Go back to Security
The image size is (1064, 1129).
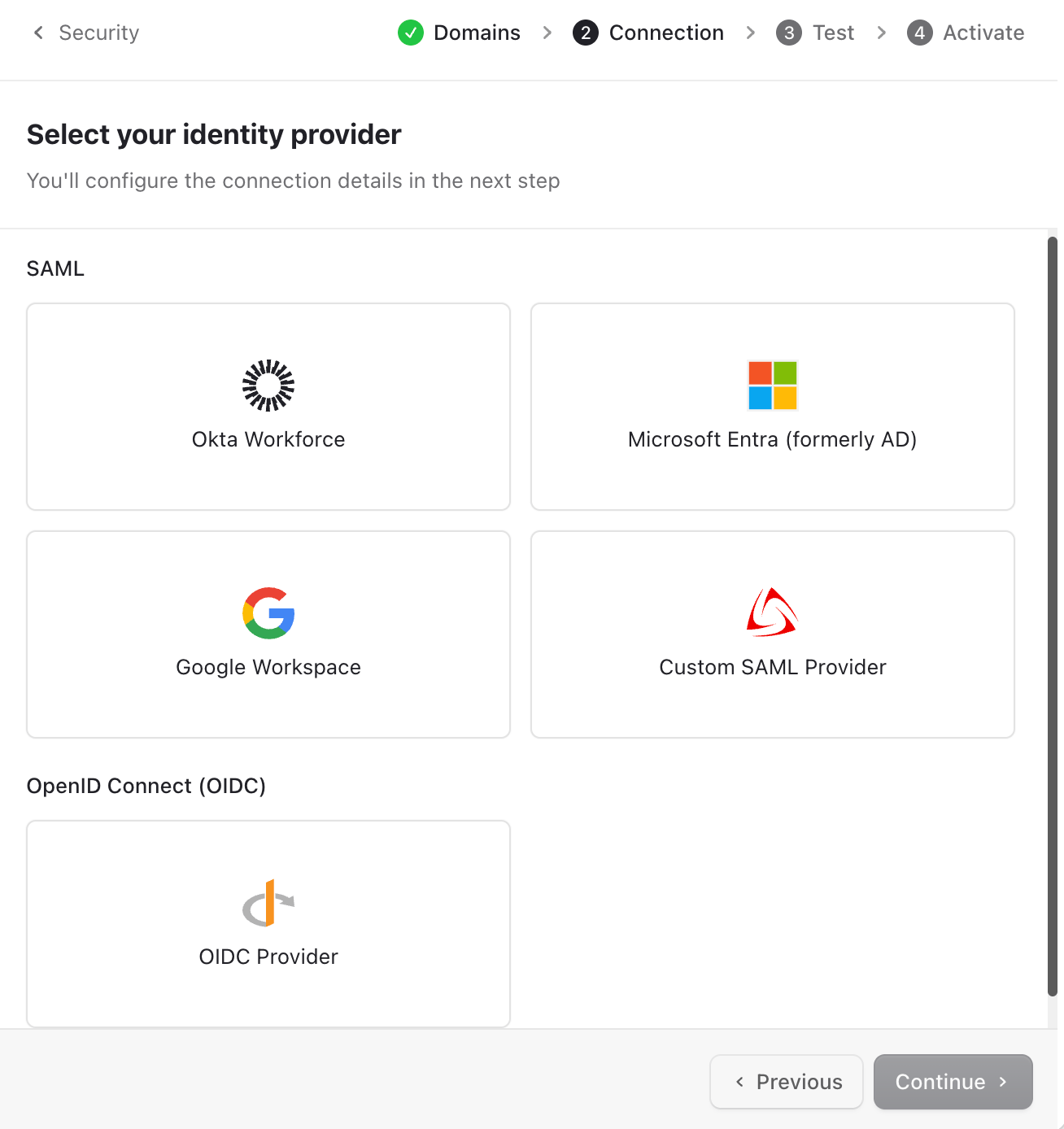[99, 33]
